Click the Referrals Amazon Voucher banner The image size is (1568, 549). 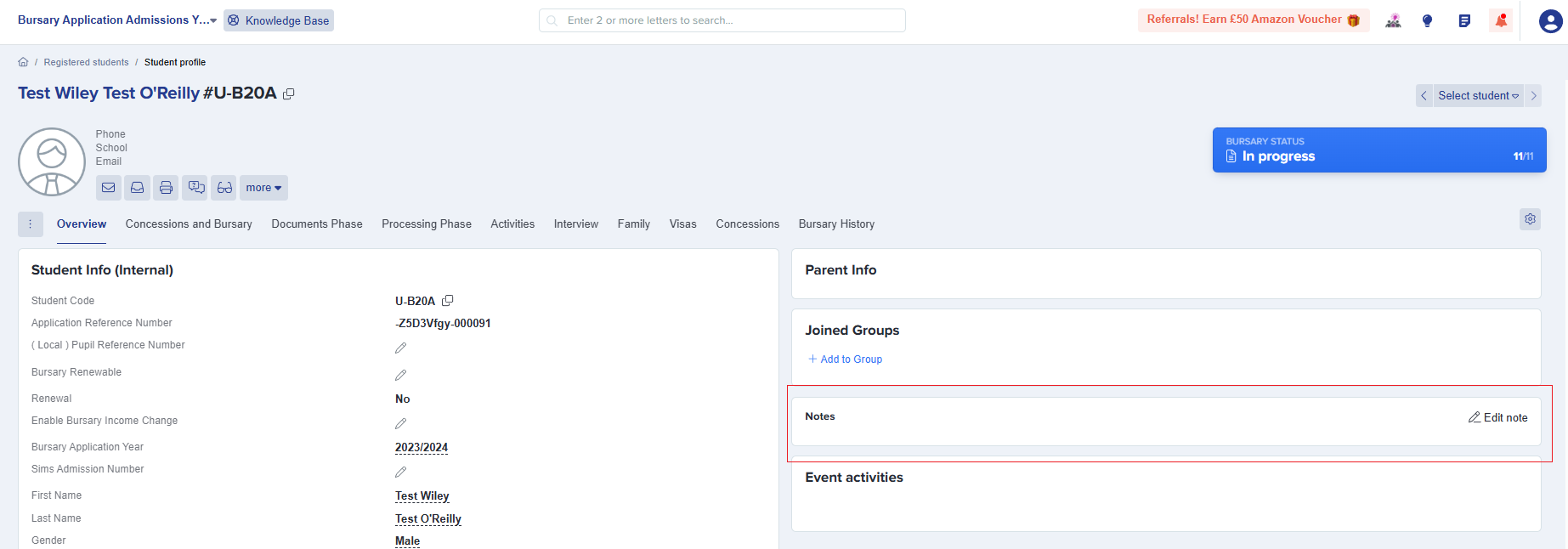pos(1254,20)
